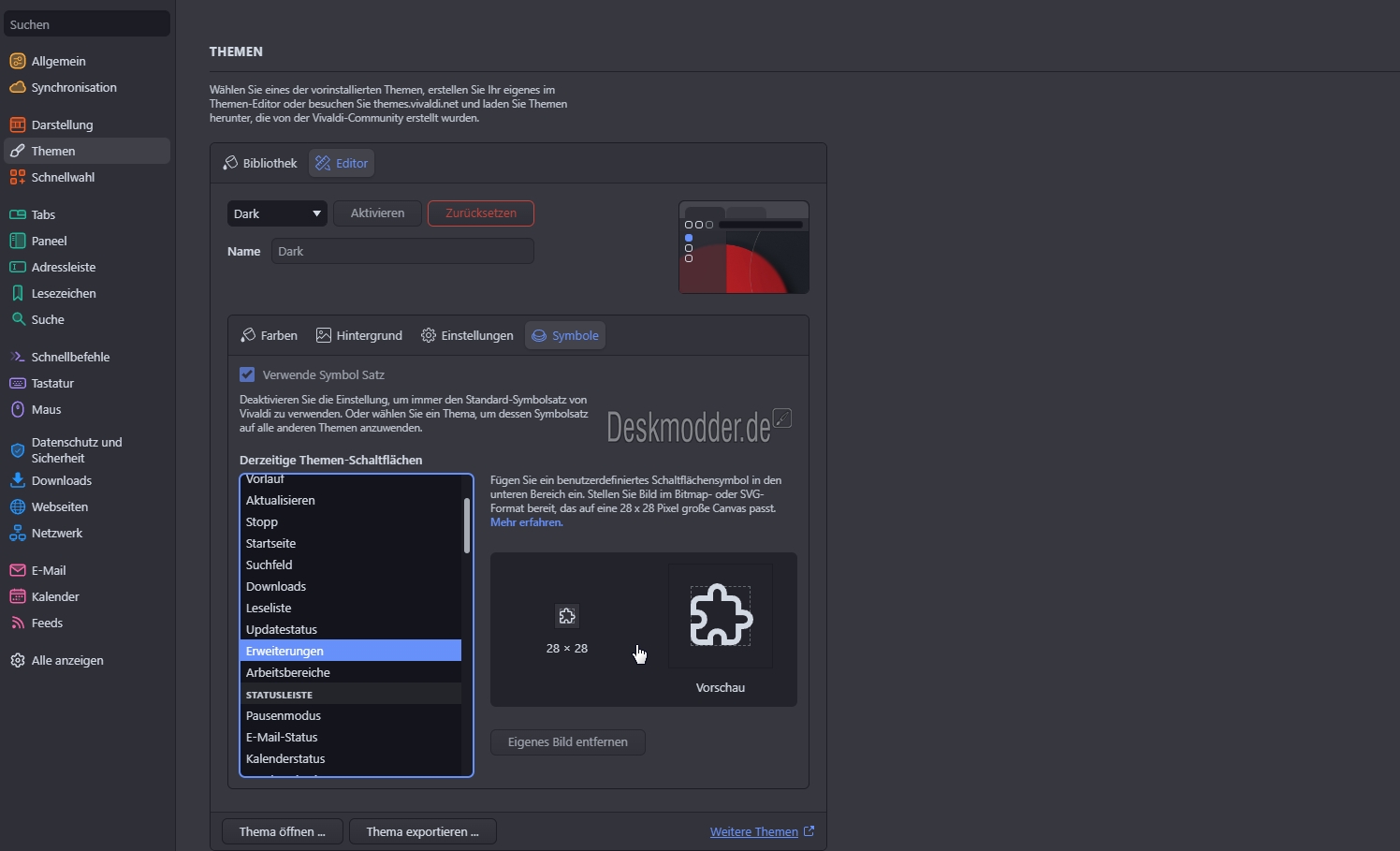The image size is (1400, 851).
Task: Click the Maus settings icon
Action: point(18,409)
